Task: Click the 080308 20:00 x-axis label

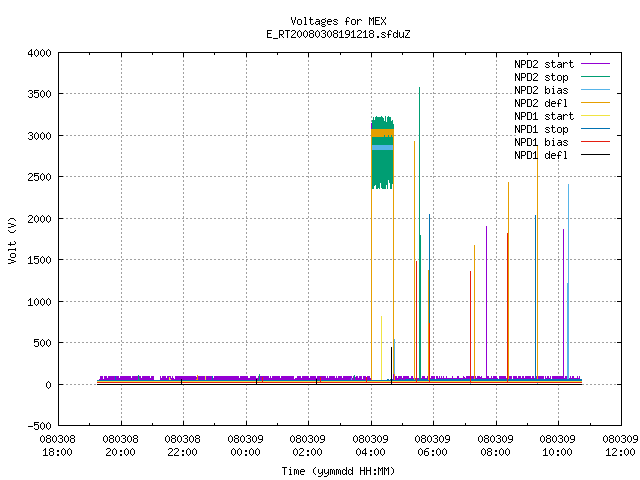Action: pyautogui.click(x=120, y=445)
